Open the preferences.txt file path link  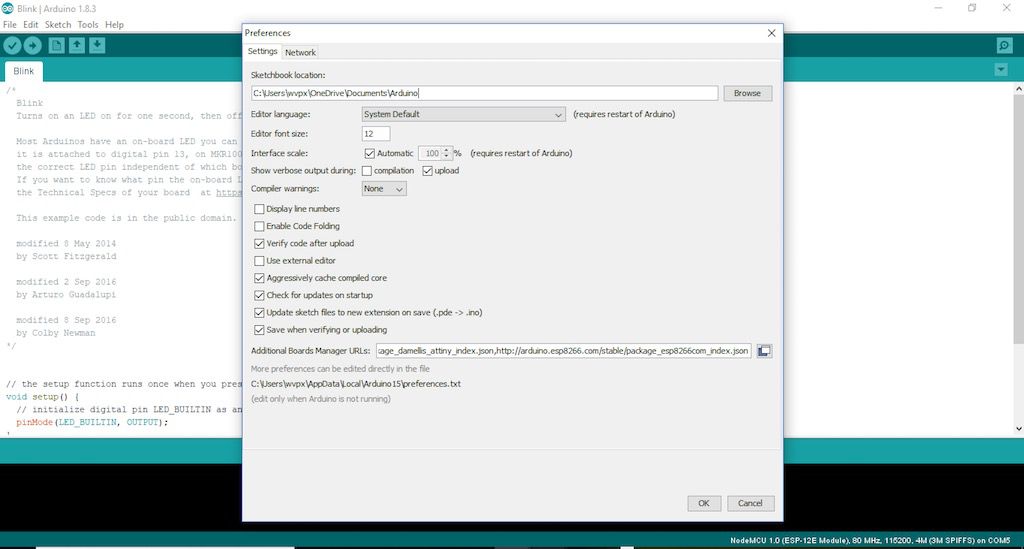point(356,384)
